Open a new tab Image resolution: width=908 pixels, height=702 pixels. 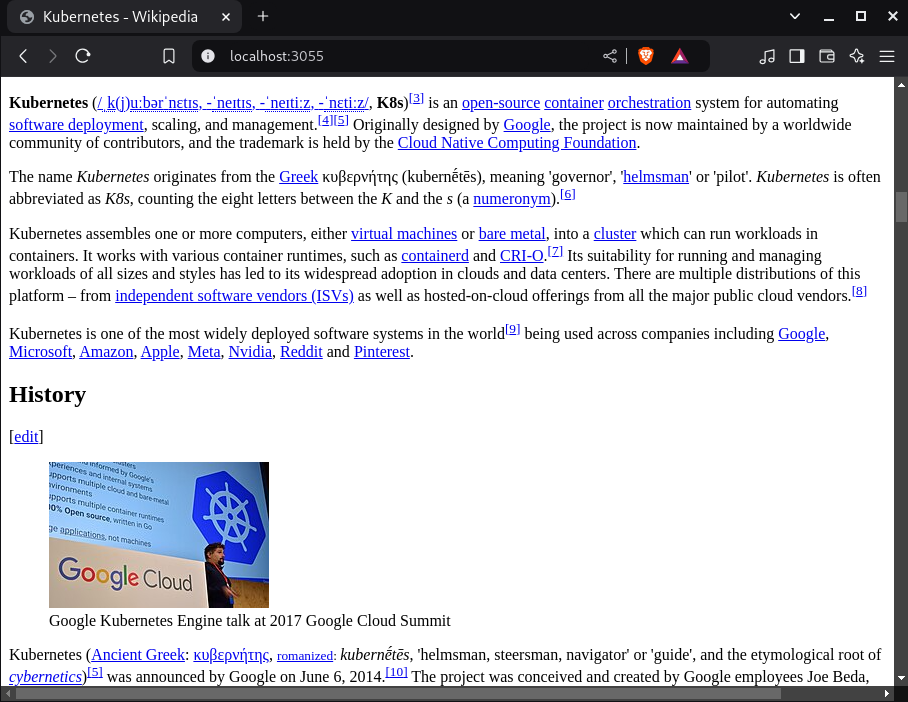pyautogui.click(x=263, y=17)
